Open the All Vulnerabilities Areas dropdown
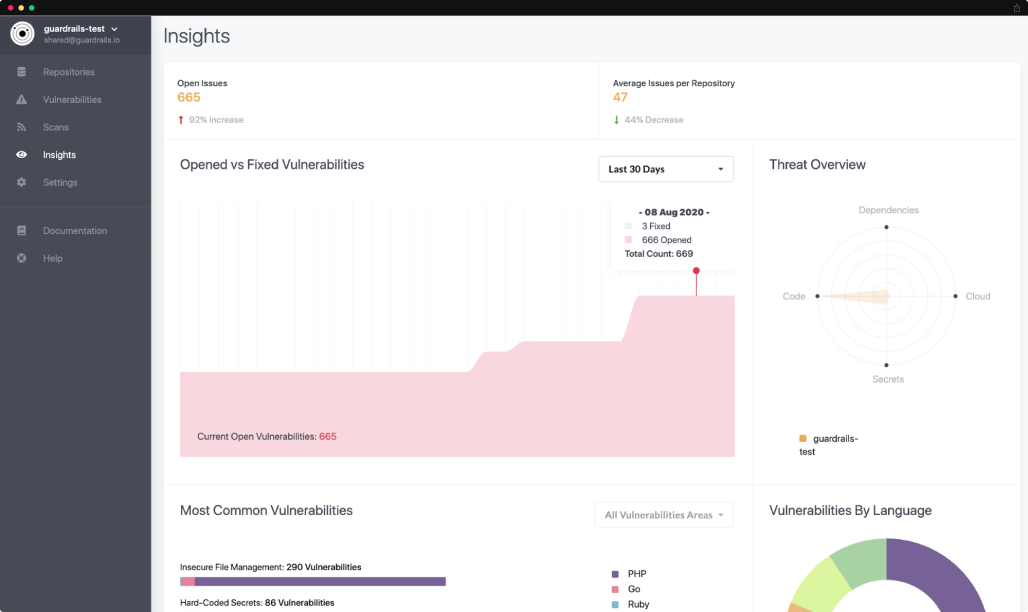Viewport: 1028px width, 612px height. click(664, 514)
